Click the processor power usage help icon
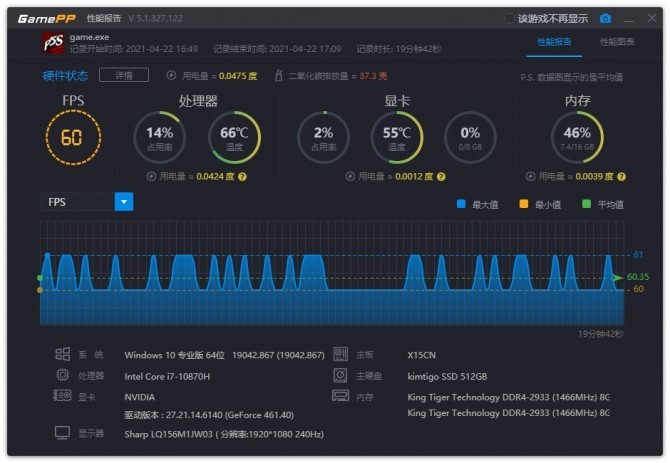 click(242, 176)
